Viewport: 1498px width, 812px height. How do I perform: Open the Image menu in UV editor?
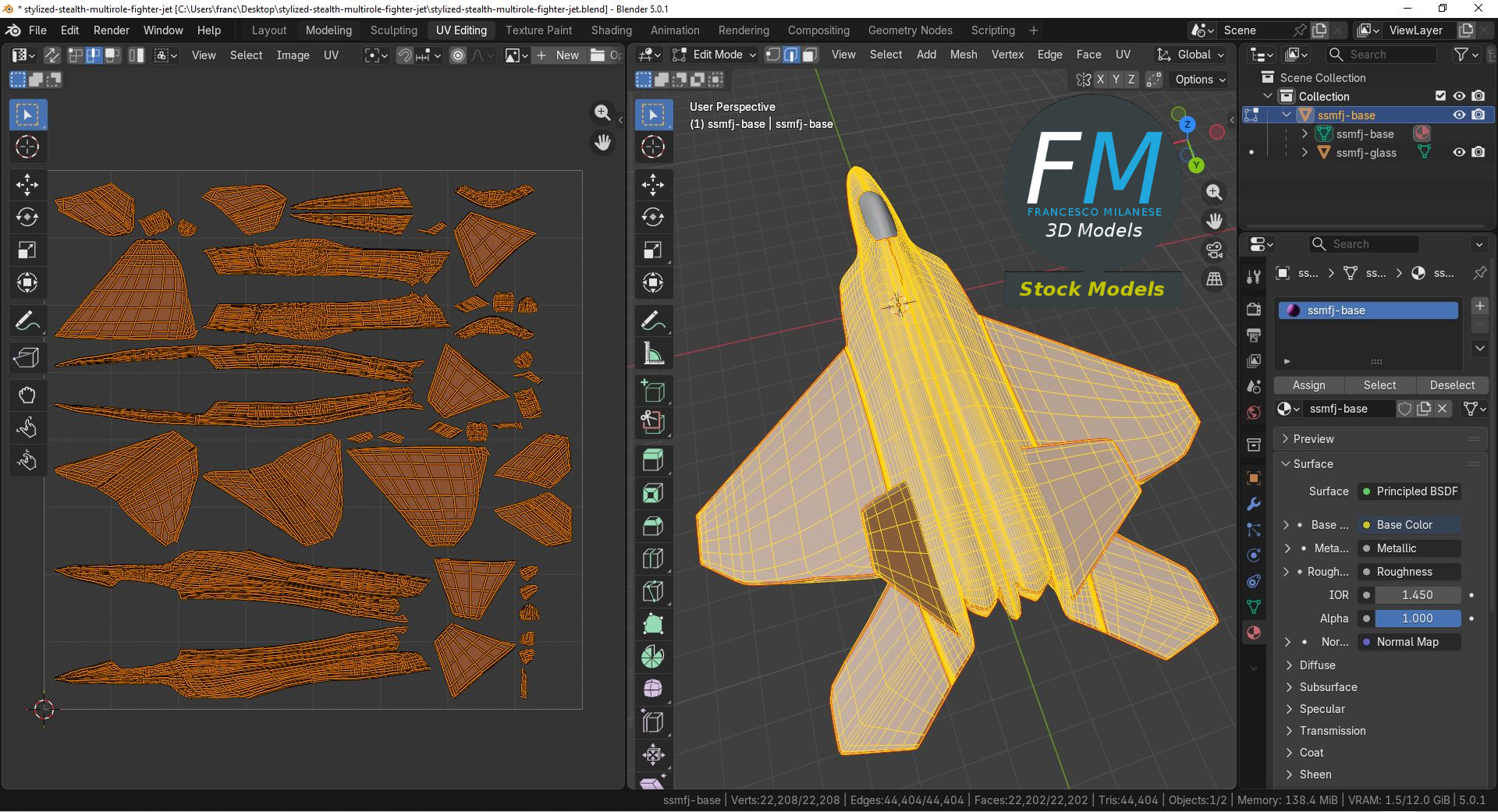tap(293, 55)
